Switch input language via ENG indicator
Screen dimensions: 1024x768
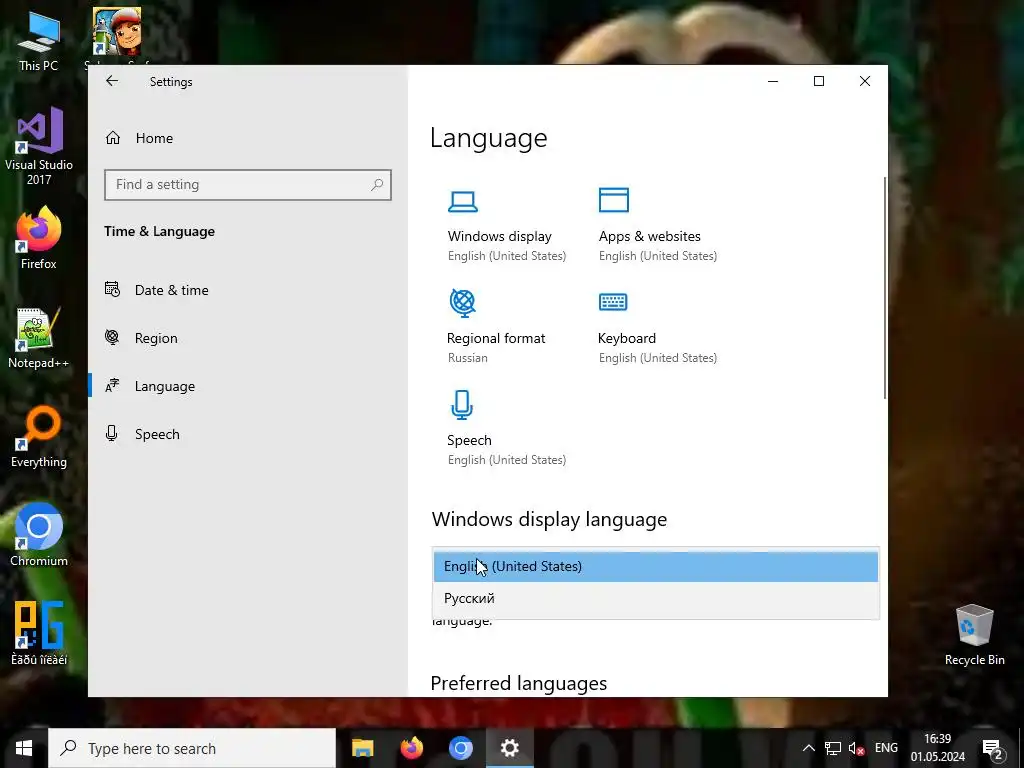[x=886, y=748]
